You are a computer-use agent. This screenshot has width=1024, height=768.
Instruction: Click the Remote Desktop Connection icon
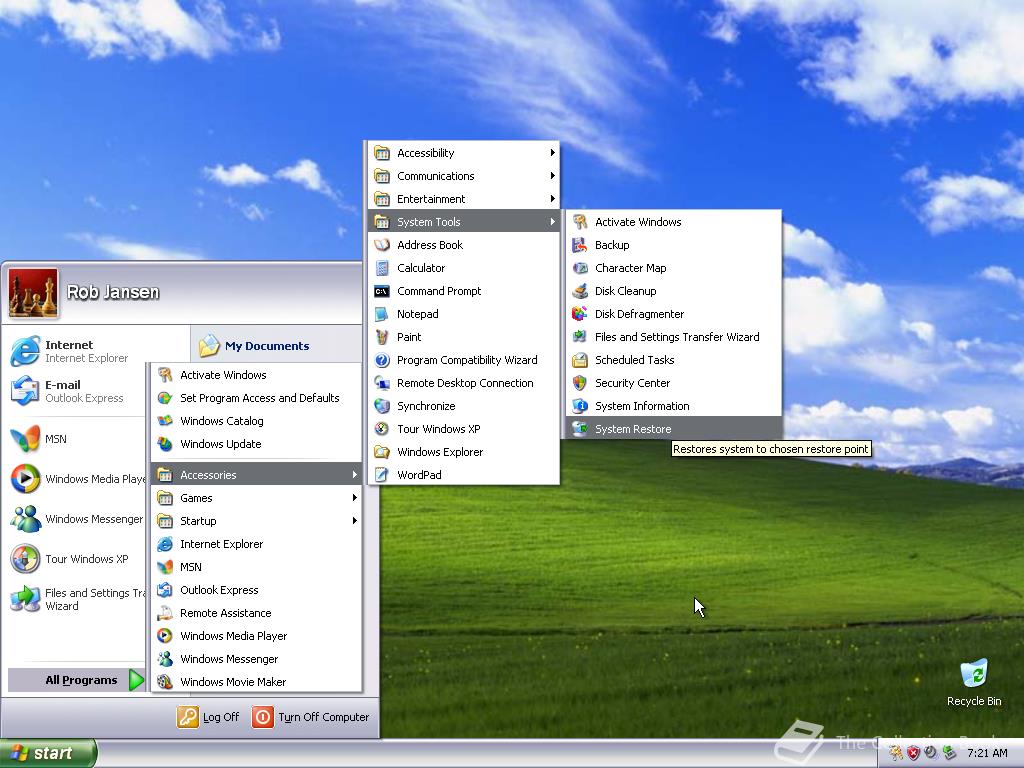tap(382, 383)
